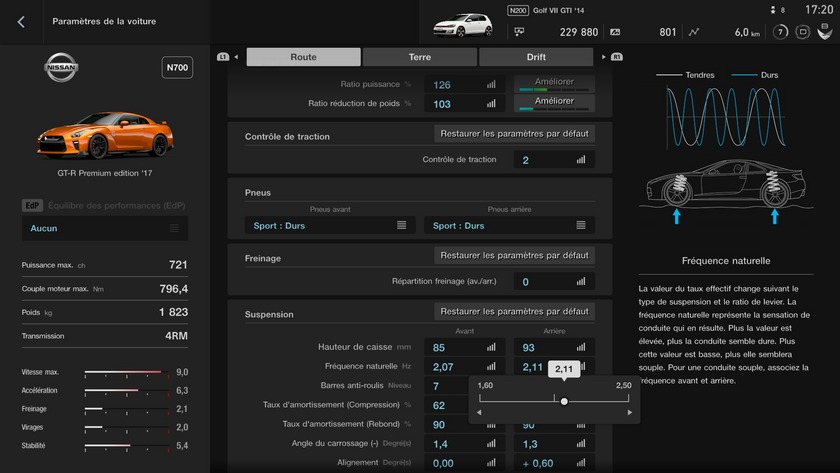The width and height of the screenshot is (840, 473).
Task: Click bar icon for front Alignement
Action: [x=491, y=463]
